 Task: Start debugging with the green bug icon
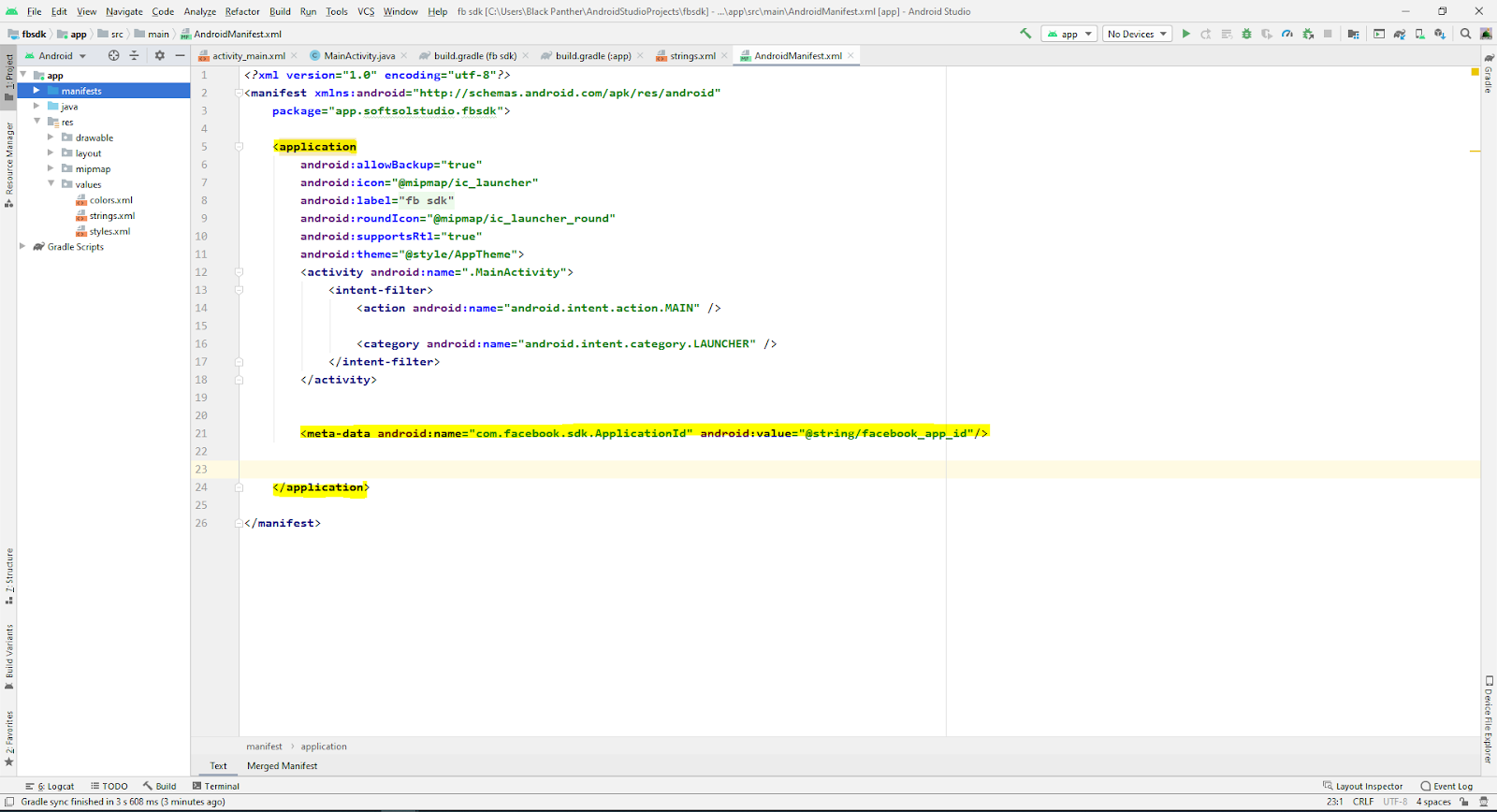click(1246, 34)
